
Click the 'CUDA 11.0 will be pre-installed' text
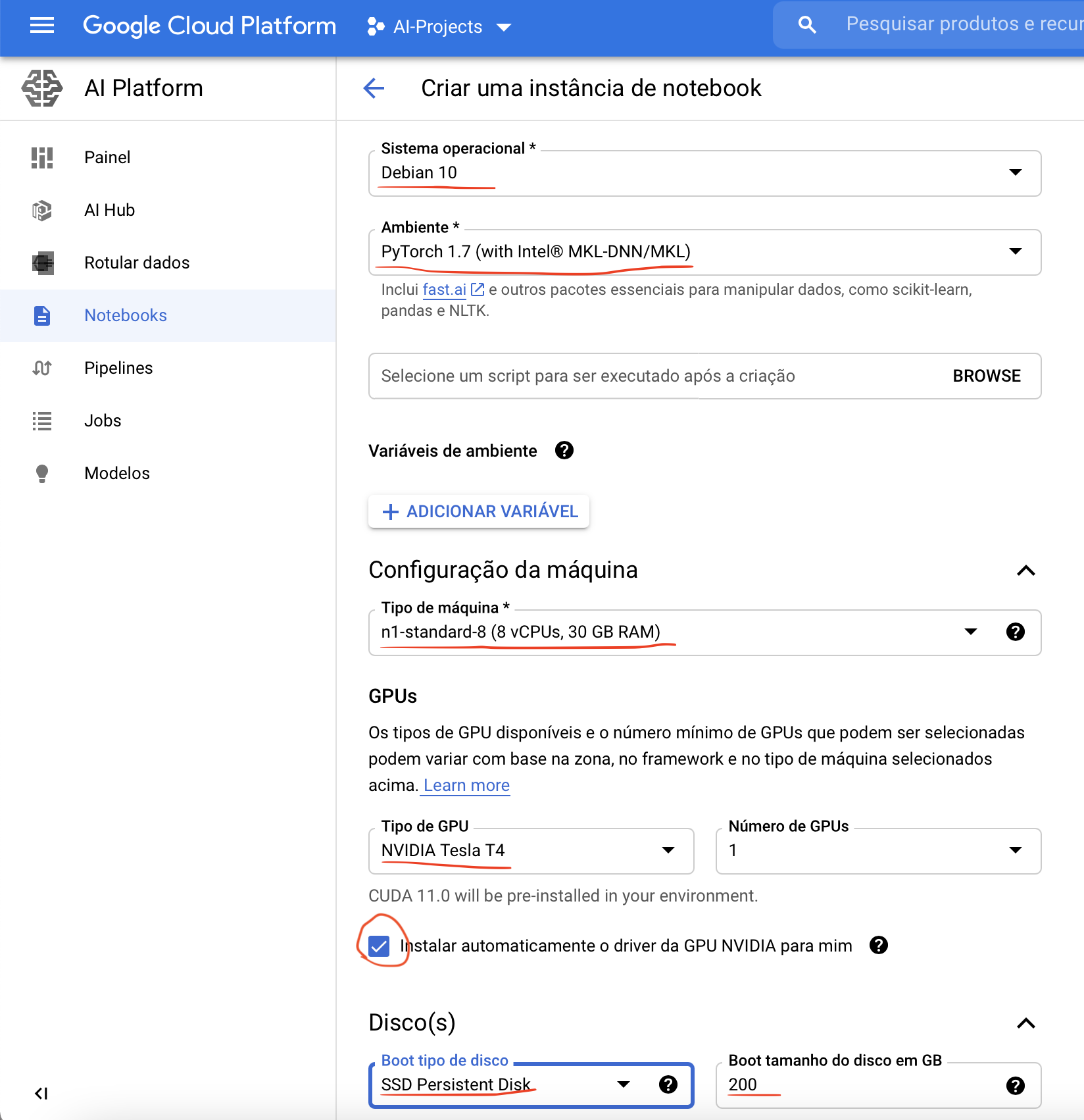[x=563, y=896]
